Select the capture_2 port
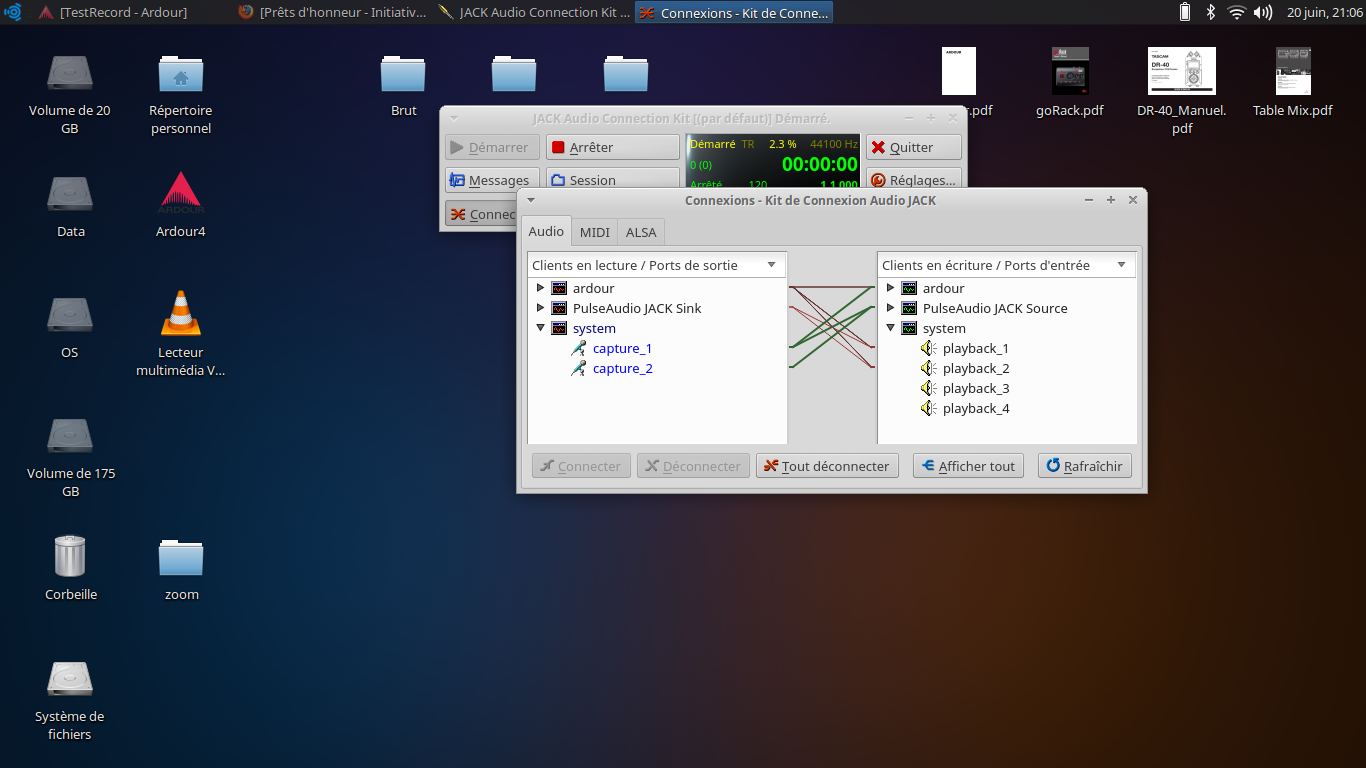This screenshot has height=768, width=1366. [x=622, y=368]
